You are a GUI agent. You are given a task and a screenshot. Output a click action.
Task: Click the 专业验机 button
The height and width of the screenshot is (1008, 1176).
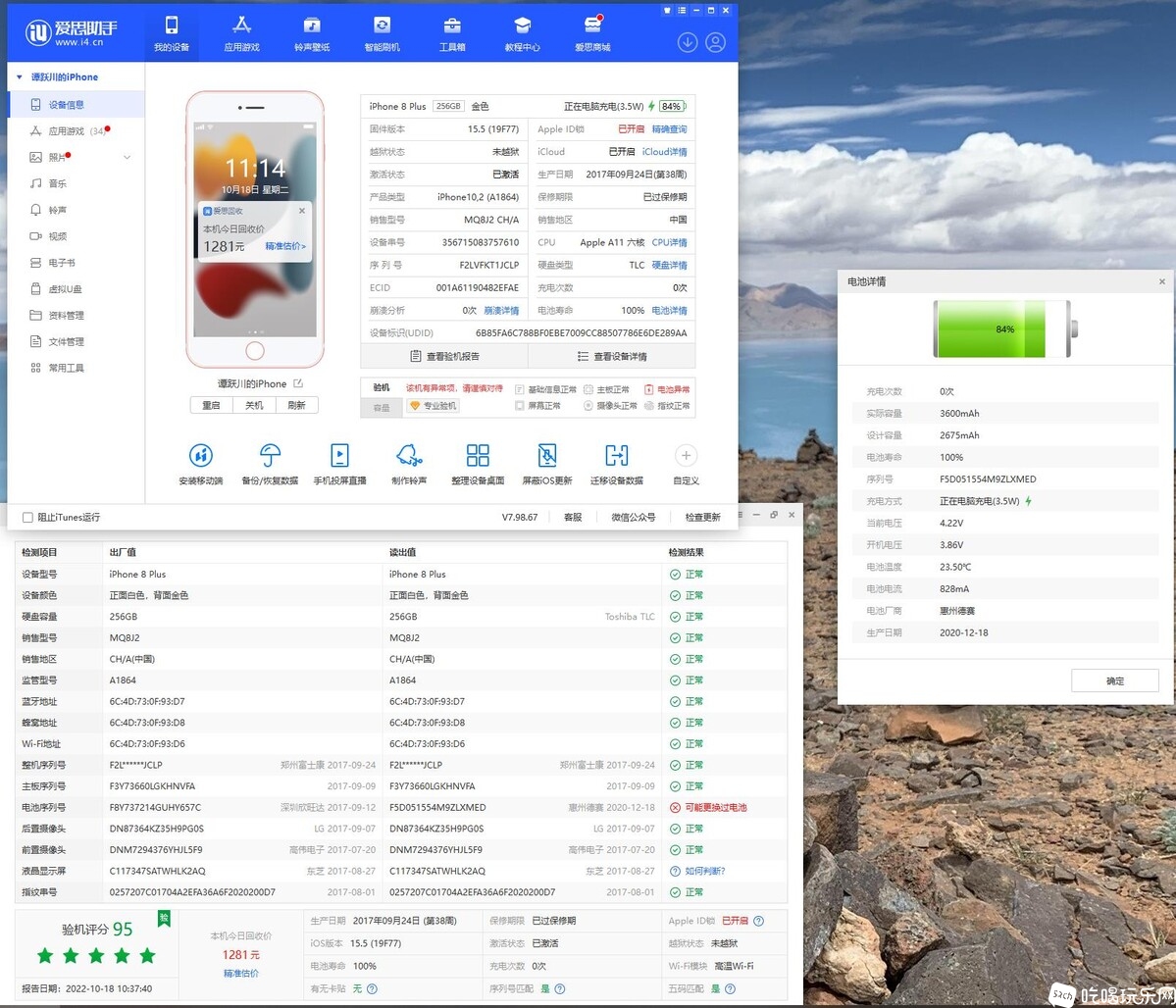pyautogui.click(x=433, y=406)
